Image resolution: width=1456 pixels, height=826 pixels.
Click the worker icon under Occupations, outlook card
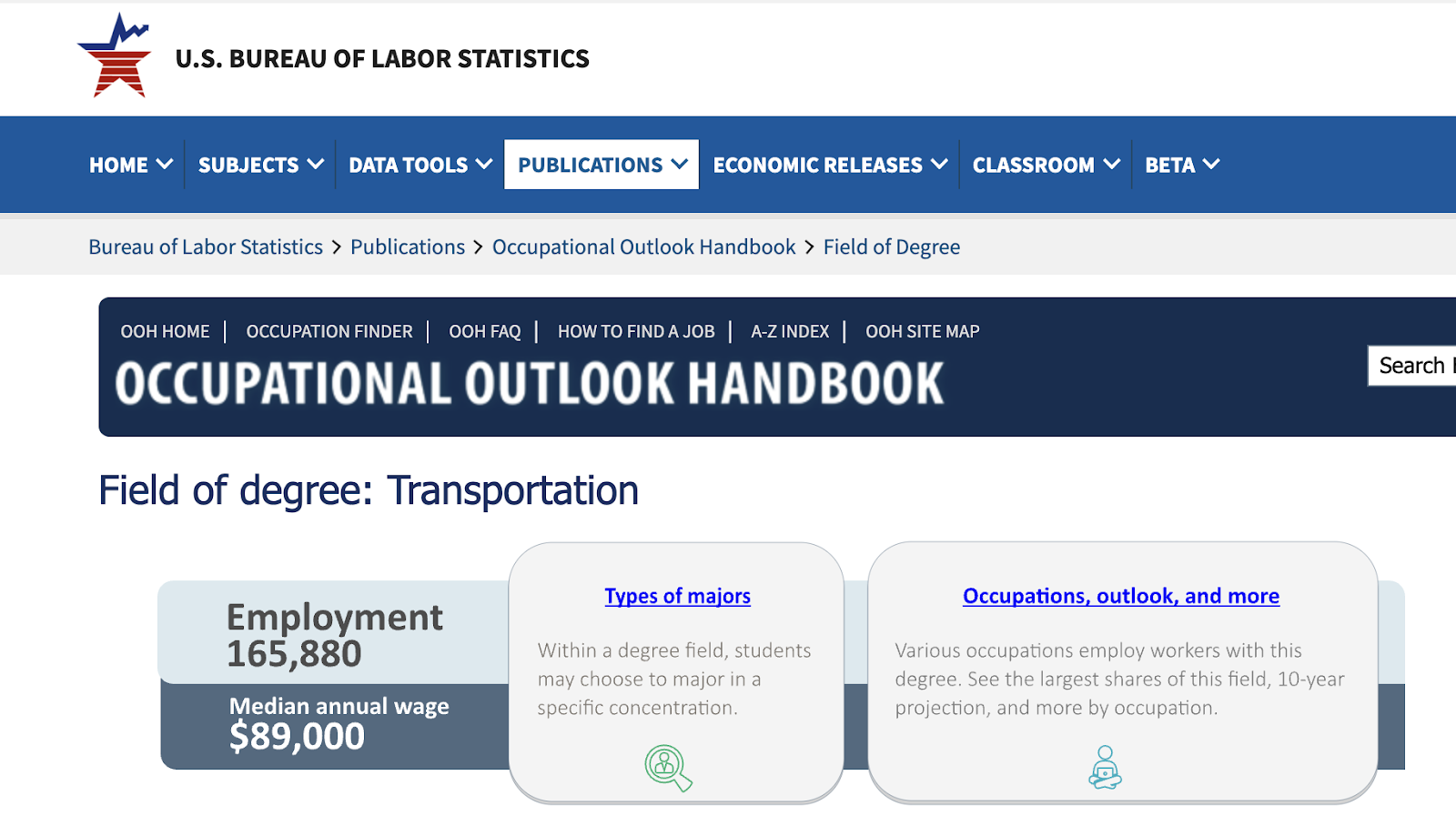click(1105, 768)
